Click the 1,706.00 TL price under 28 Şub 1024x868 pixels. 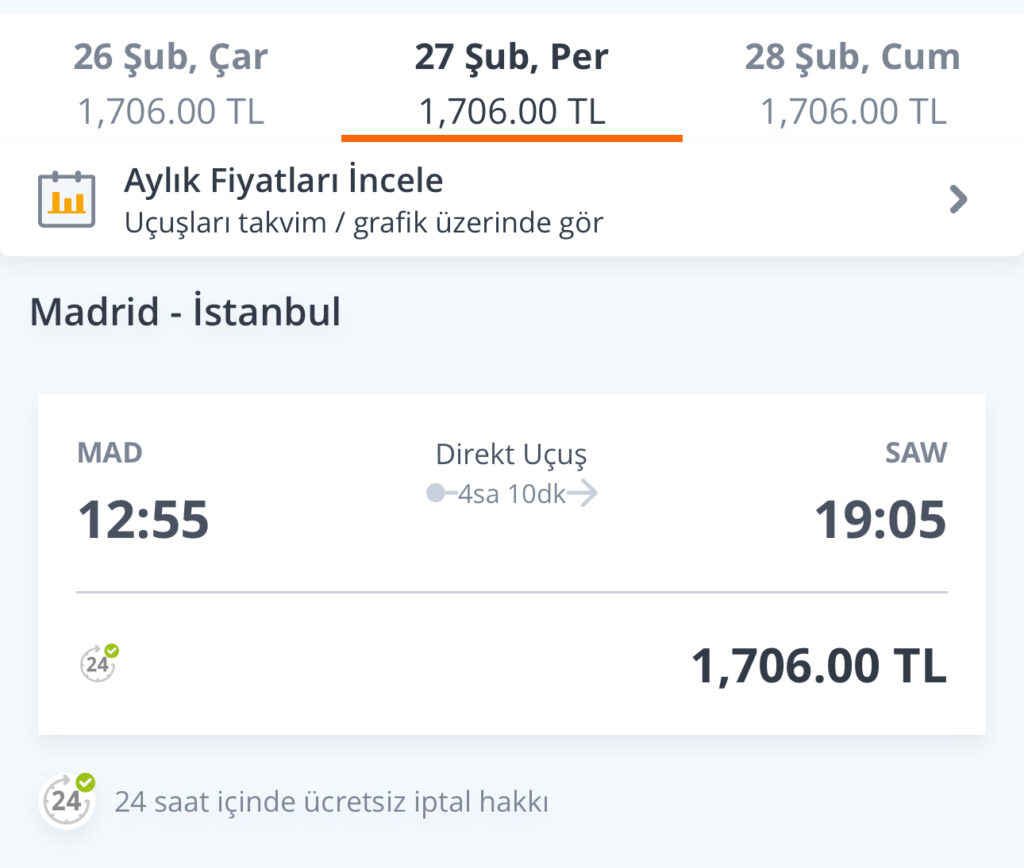[852, 111]
